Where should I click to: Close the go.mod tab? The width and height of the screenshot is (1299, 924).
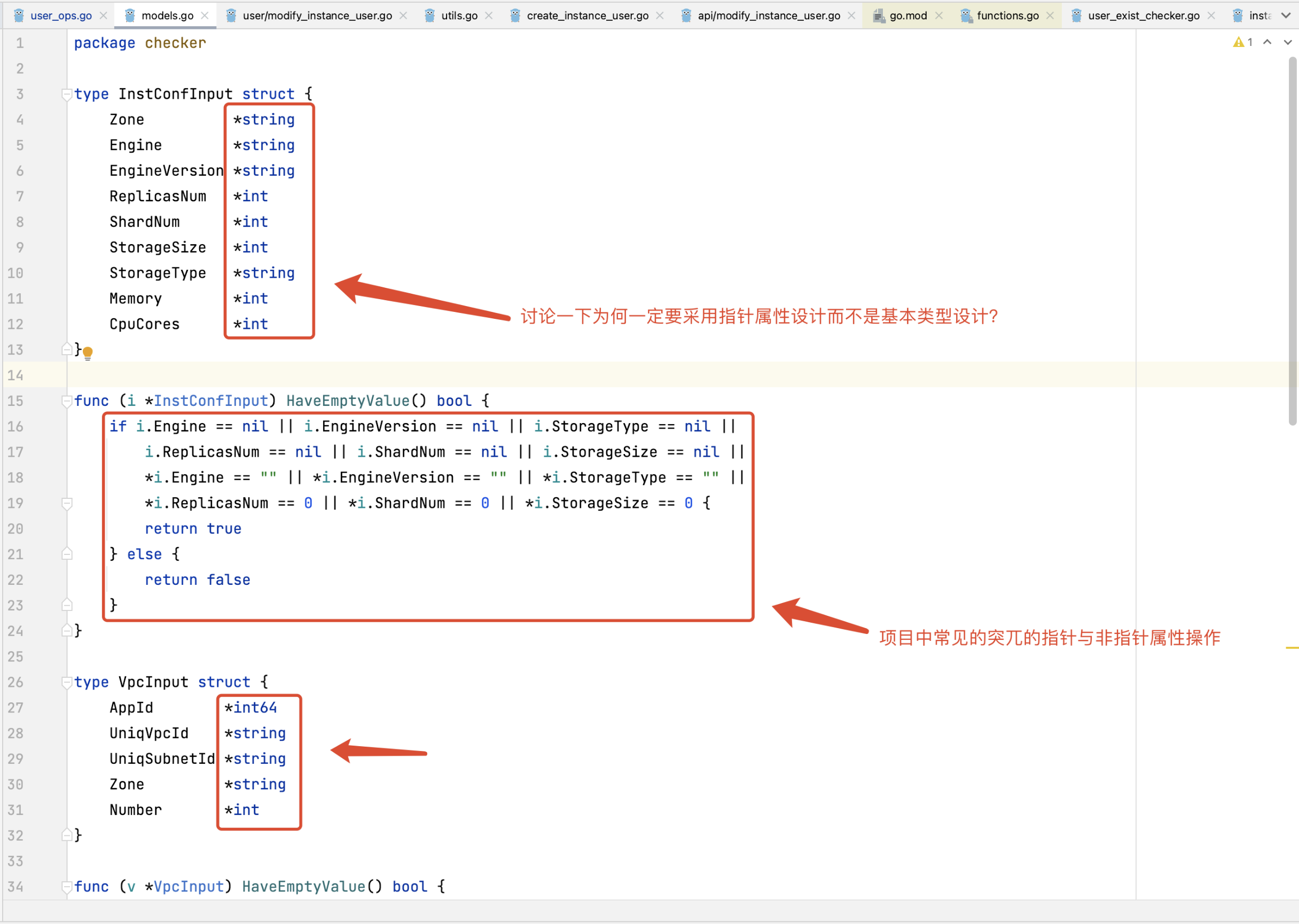click(x=939, y=15)
